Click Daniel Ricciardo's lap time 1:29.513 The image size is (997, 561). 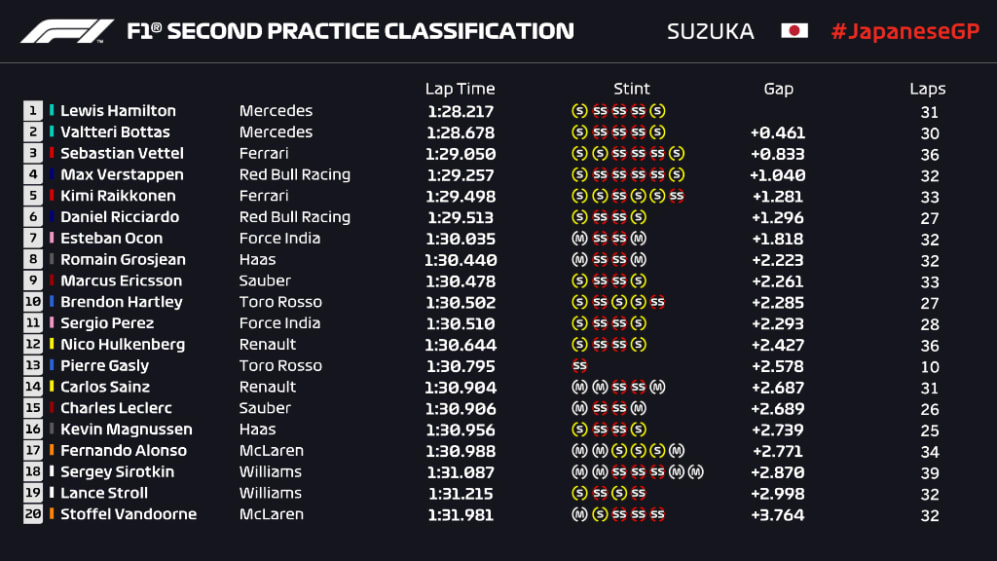click(460, 217)
